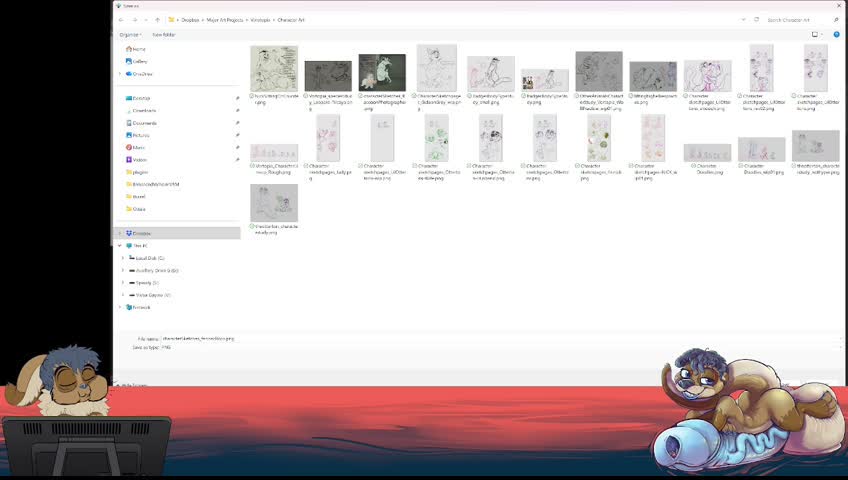Viewport: 848px width, 480px height.
Task: Click Major Art Projects in breadcrumb path
Action: 225,20
